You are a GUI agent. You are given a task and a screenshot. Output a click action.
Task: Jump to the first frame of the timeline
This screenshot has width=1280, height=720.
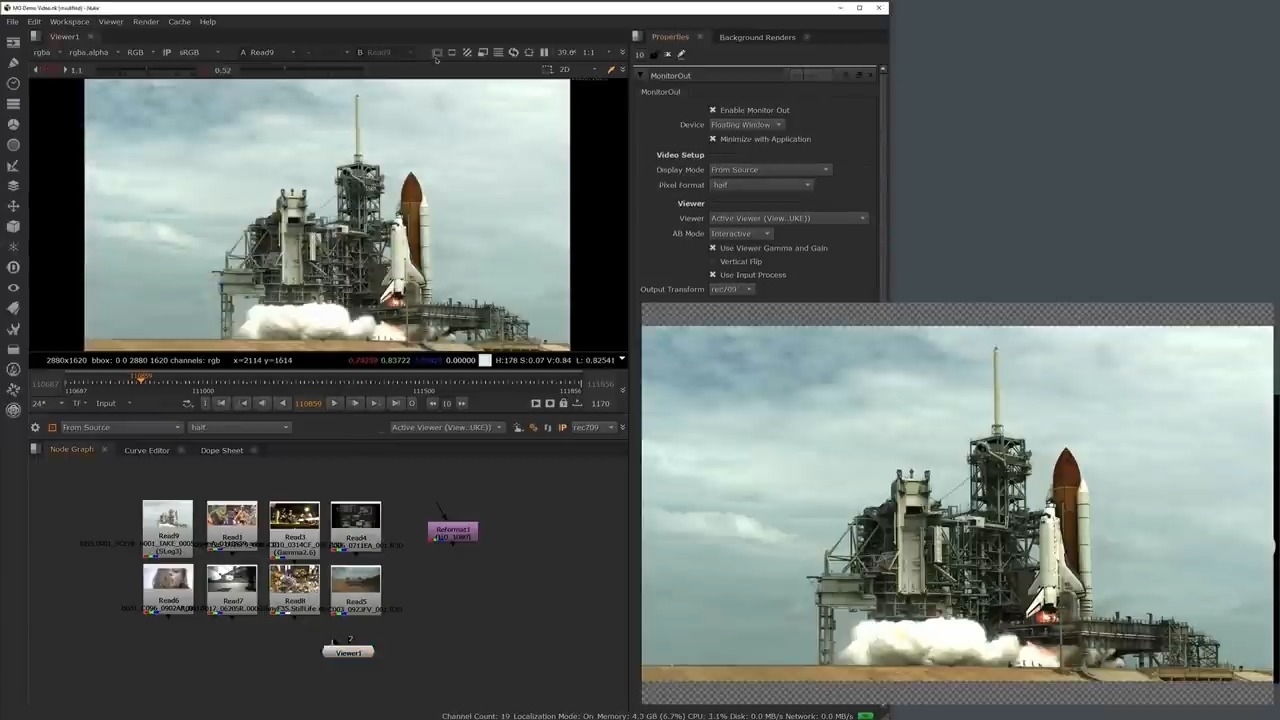[221, 403]
